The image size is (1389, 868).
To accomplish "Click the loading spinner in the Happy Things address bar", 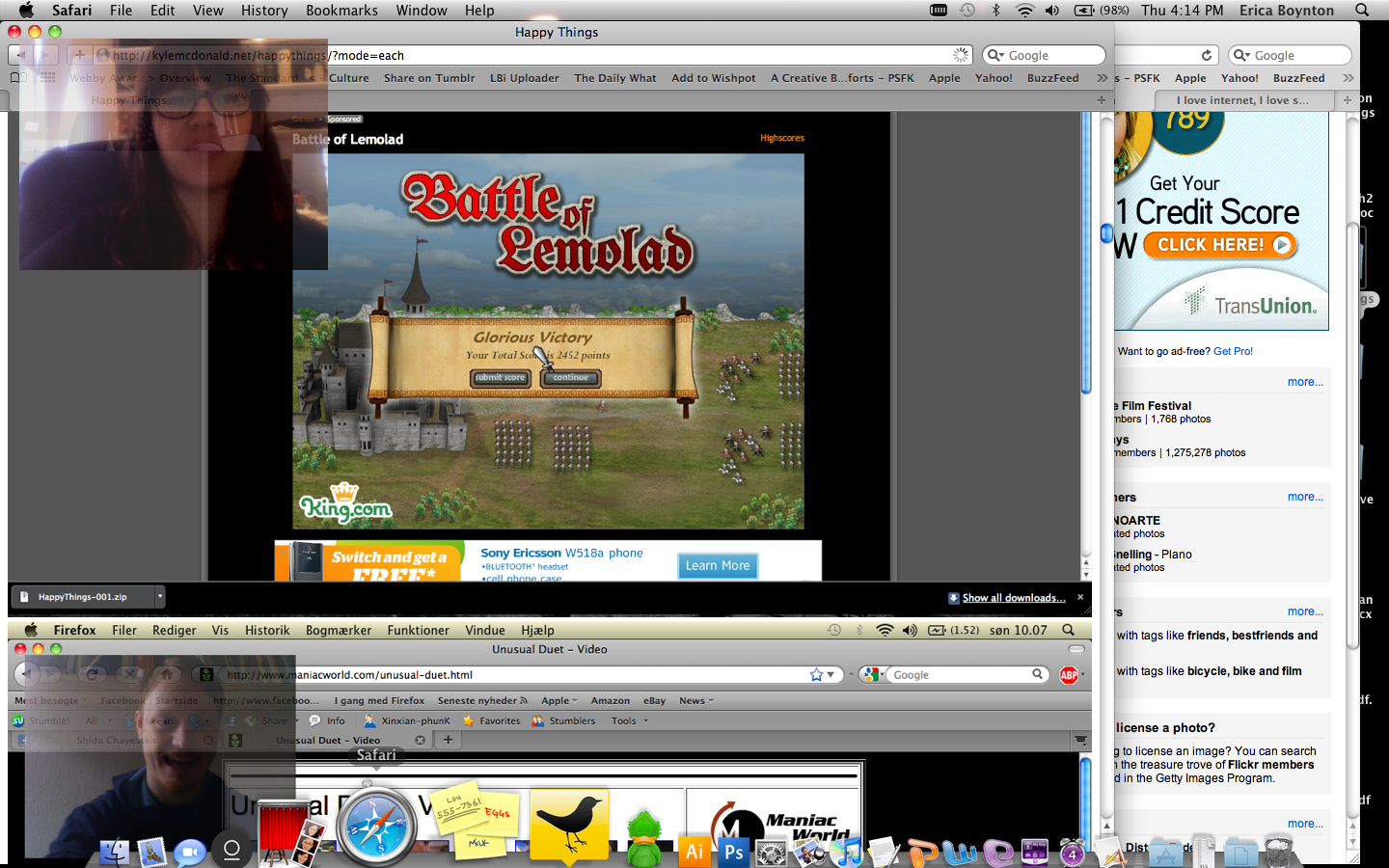I will (x=961, y=55).
